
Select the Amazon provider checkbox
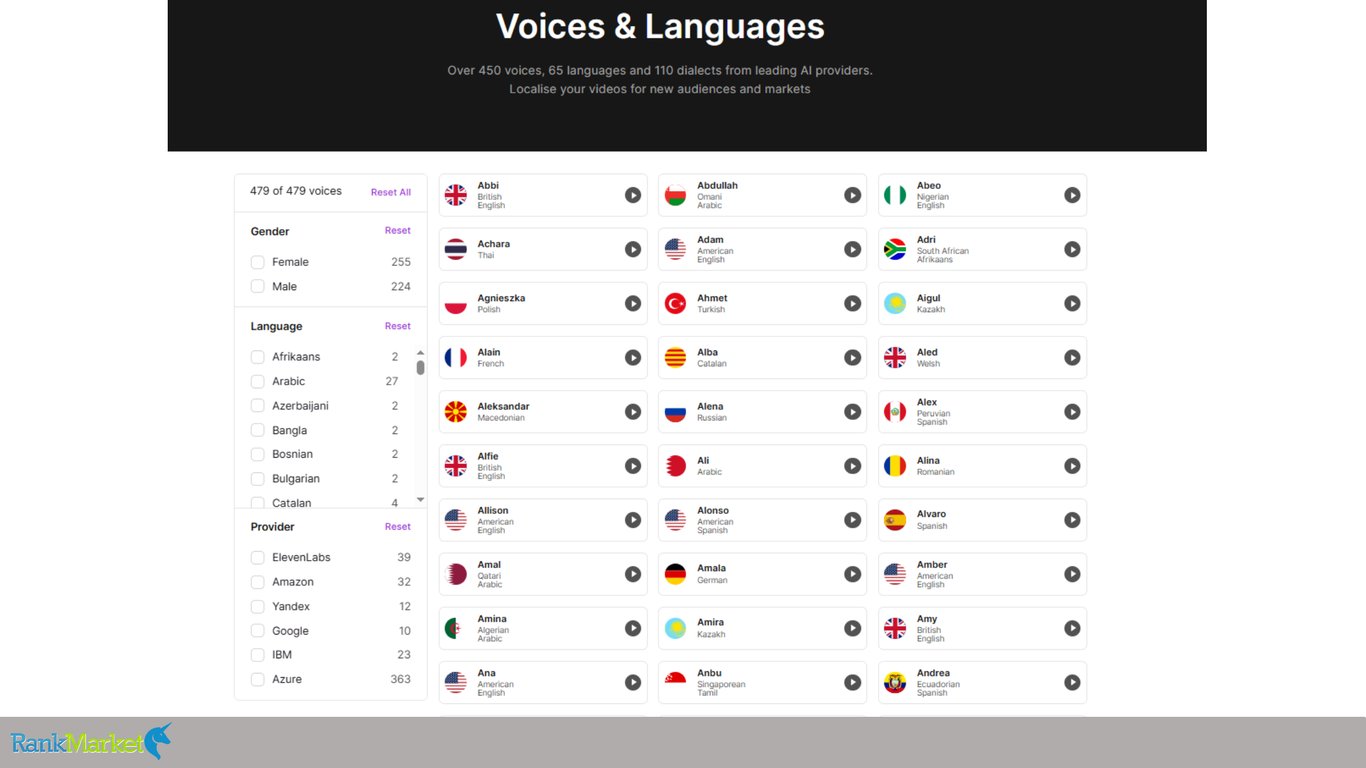pyautogui.click(x=257, y=582)
